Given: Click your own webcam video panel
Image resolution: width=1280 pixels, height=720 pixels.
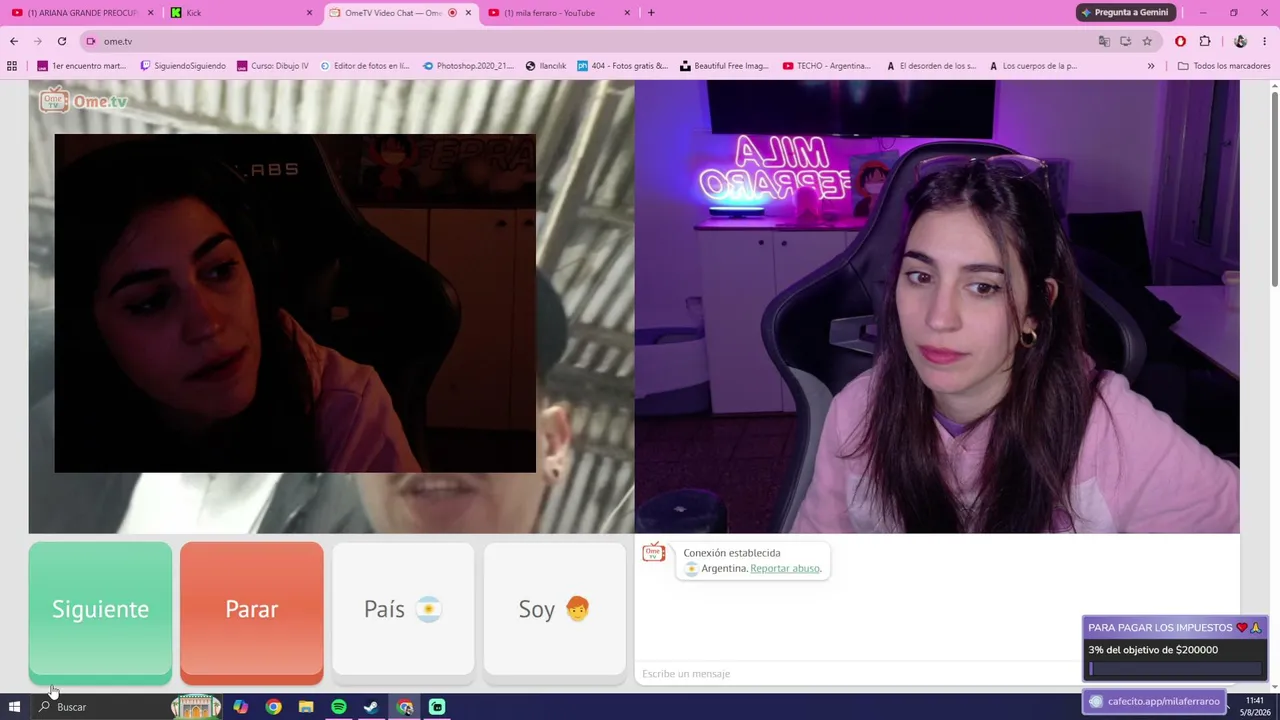Looking at the screenshot, I should coord(937,306).
